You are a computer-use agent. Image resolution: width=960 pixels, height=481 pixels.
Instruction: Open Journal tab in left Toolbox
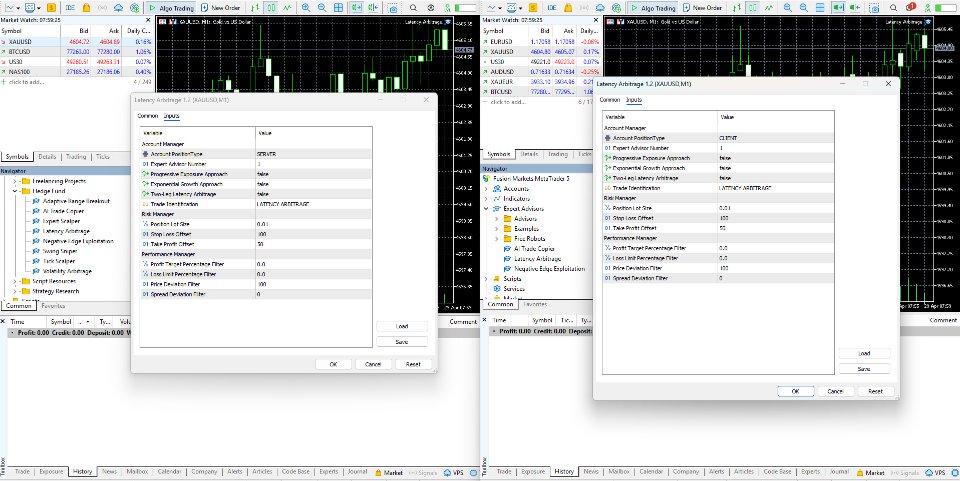(356, 472)
